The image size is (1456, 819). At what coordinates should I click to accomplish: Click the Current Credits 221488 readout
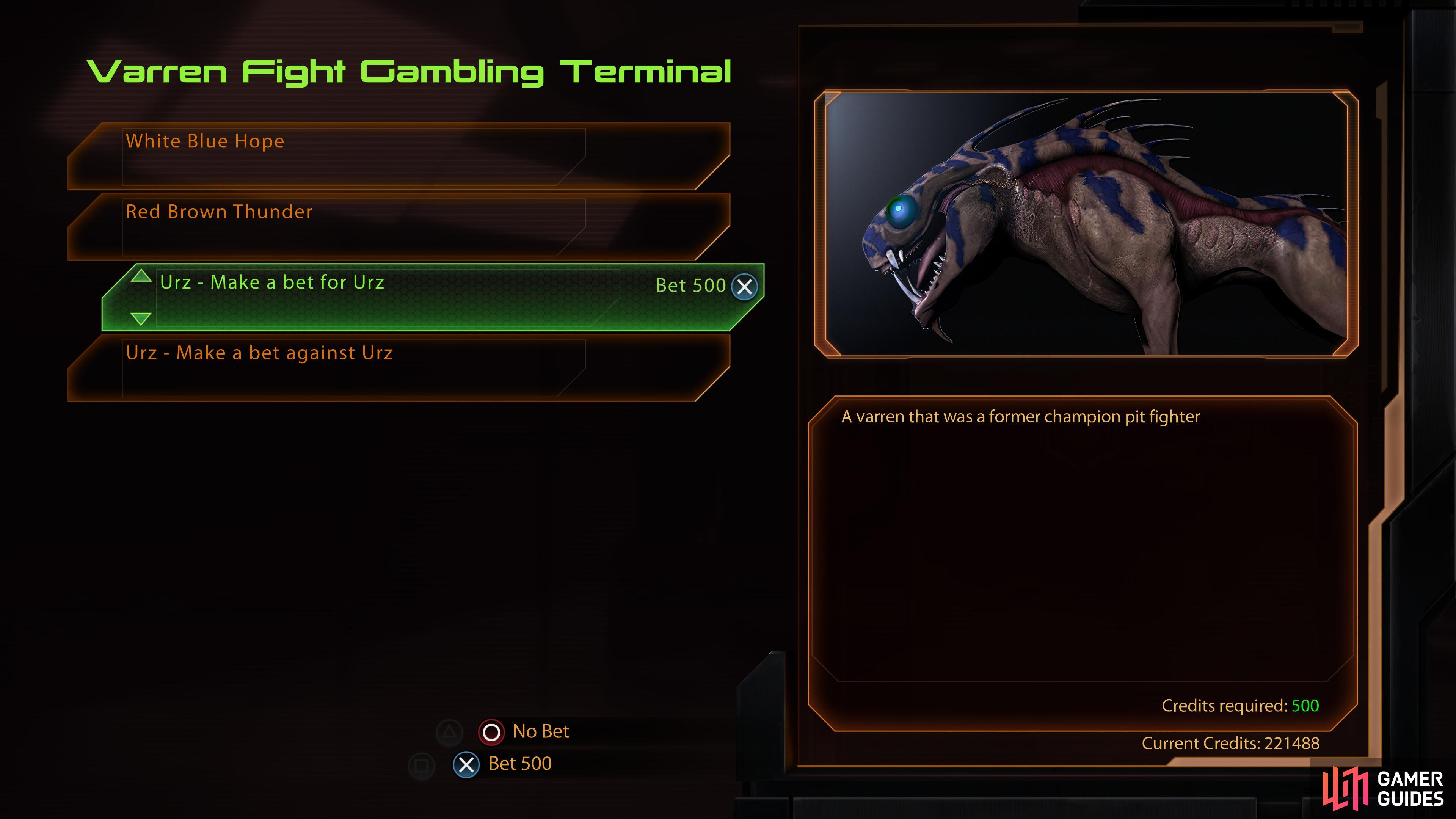1230,743
